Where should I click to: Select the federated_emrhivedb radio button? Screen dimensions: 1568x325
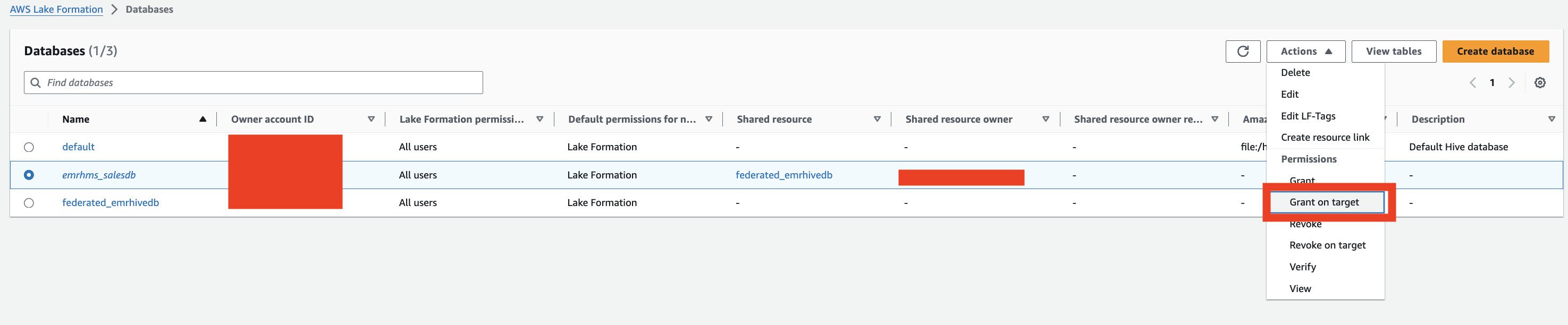(x=29, y=203)
